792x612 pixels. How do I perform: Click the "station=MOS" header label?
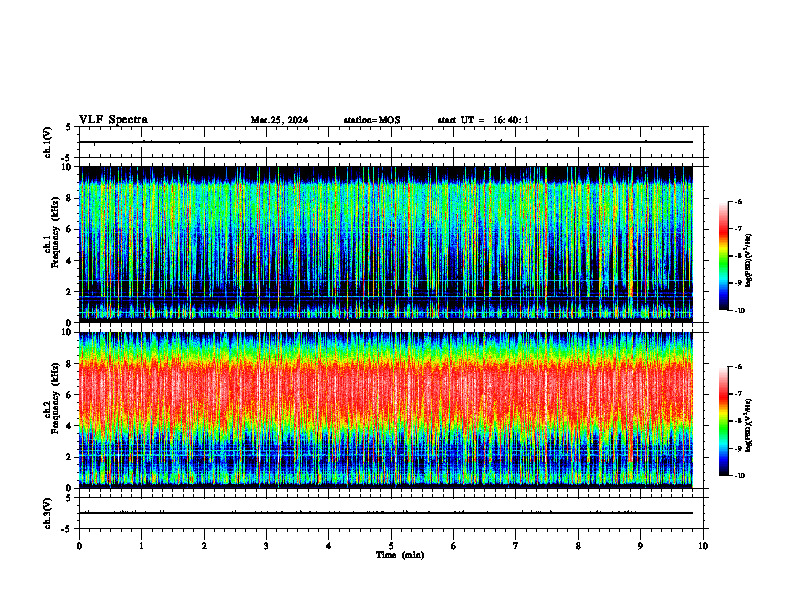coord(372,120)
